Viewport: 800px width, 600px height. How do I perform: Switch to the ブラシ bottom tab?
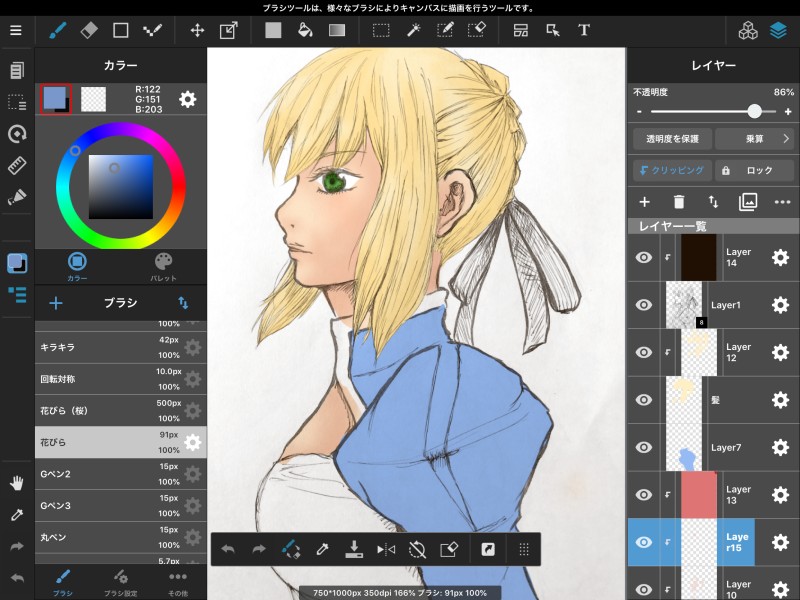pos(63,583)
